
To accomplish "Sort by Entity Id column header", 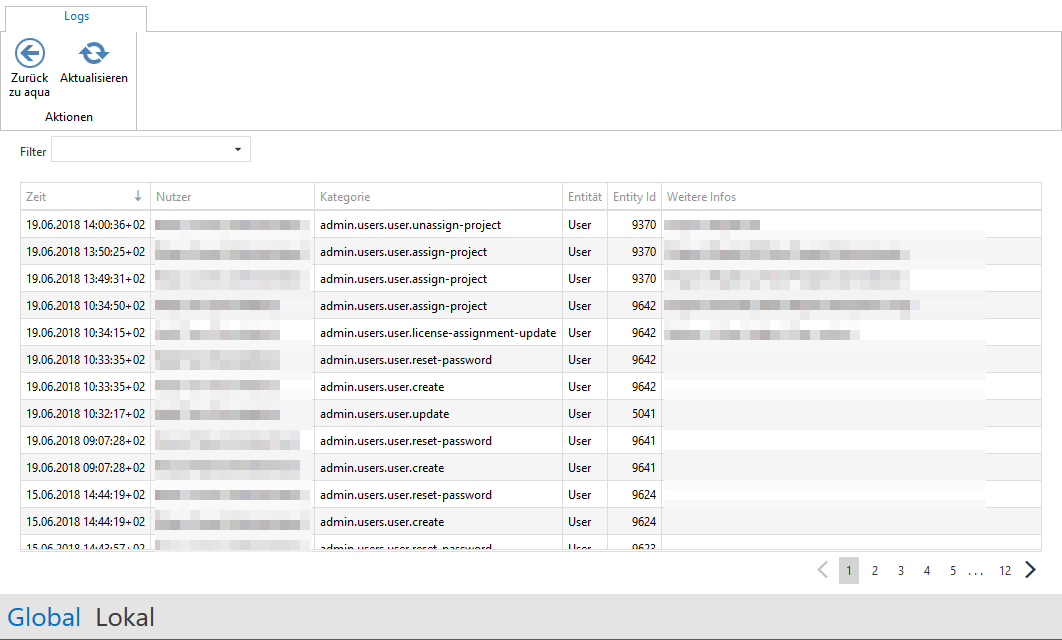I will (634, 197).
